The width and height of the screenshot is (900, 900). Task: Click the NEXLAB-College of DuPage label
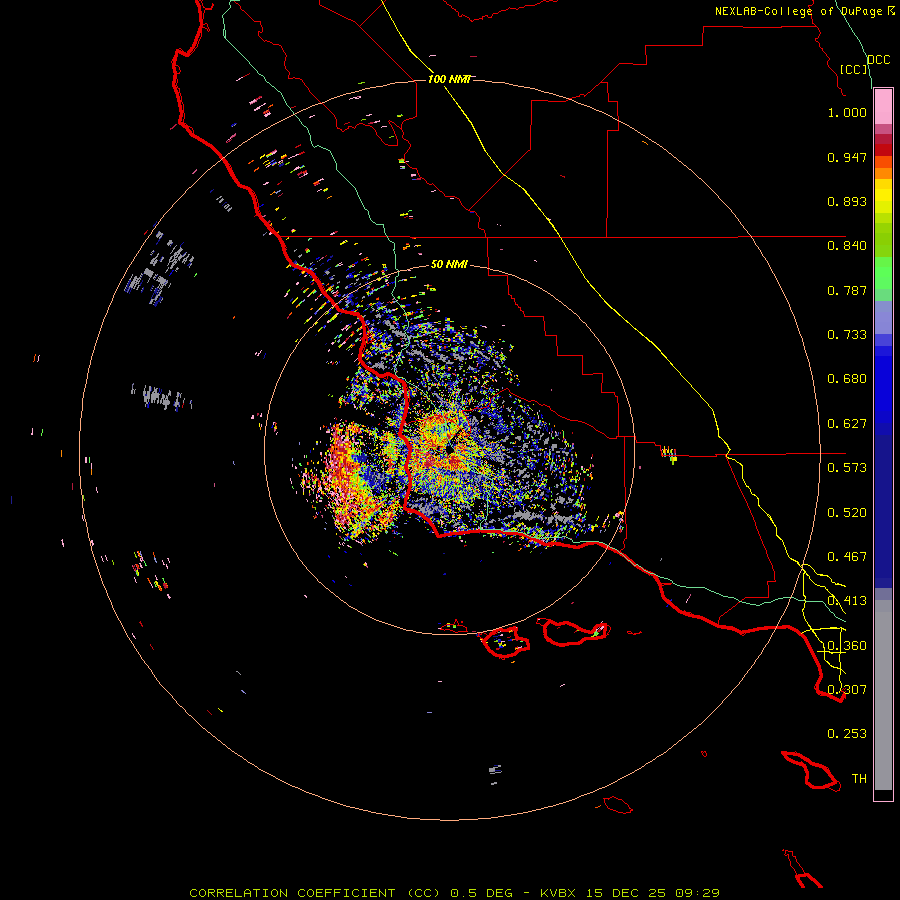click(801, 11)
